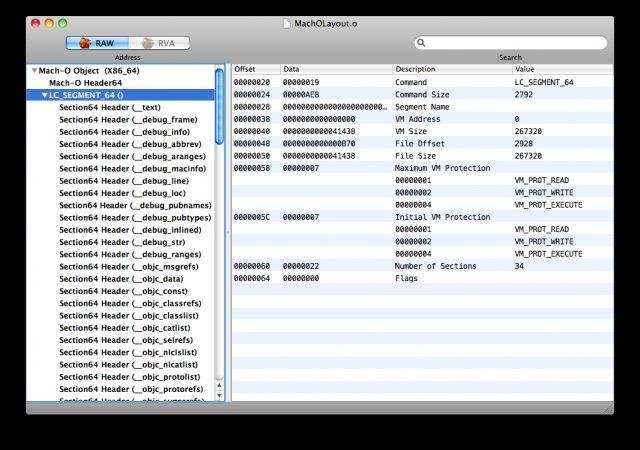The image size is (640, 450).
Task: Select the Command Size row value 2792
Action: (523, 95)
